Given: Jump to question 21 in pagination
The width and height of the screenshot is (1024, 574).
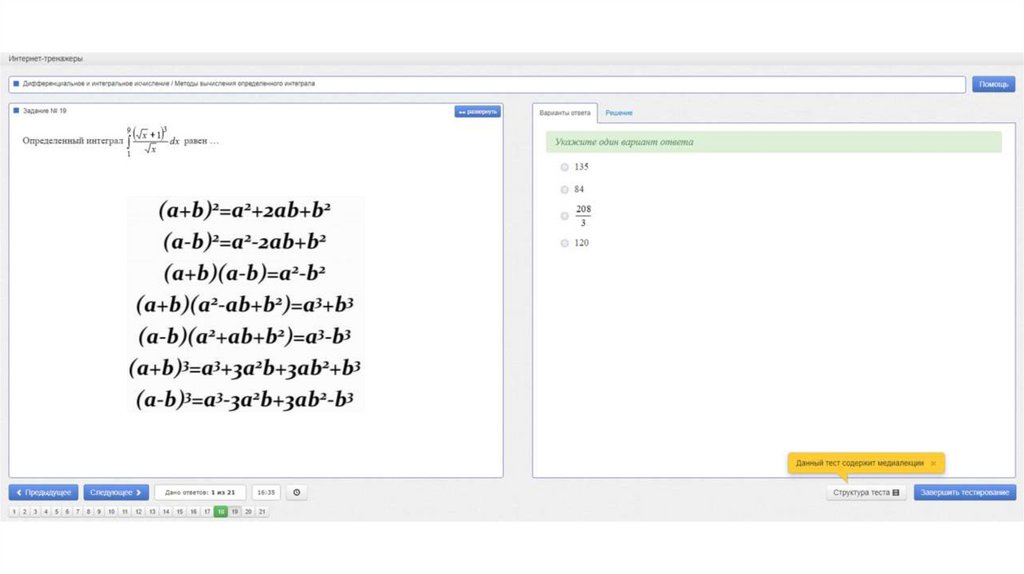Looking at the screenshot, I should [x=262, y=511].
